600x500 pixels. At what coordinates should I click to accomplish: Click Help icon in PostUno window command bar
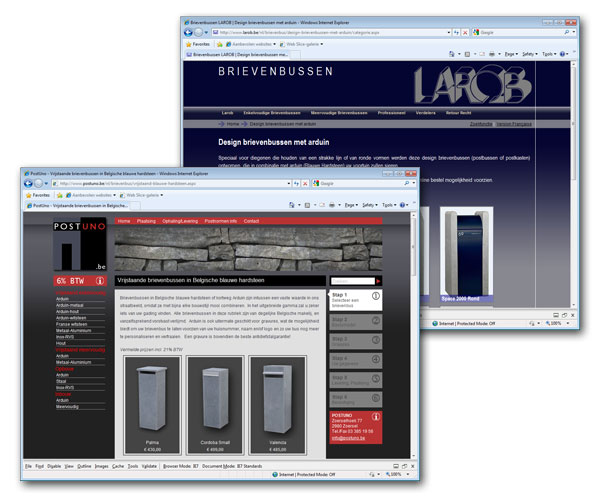402,205
